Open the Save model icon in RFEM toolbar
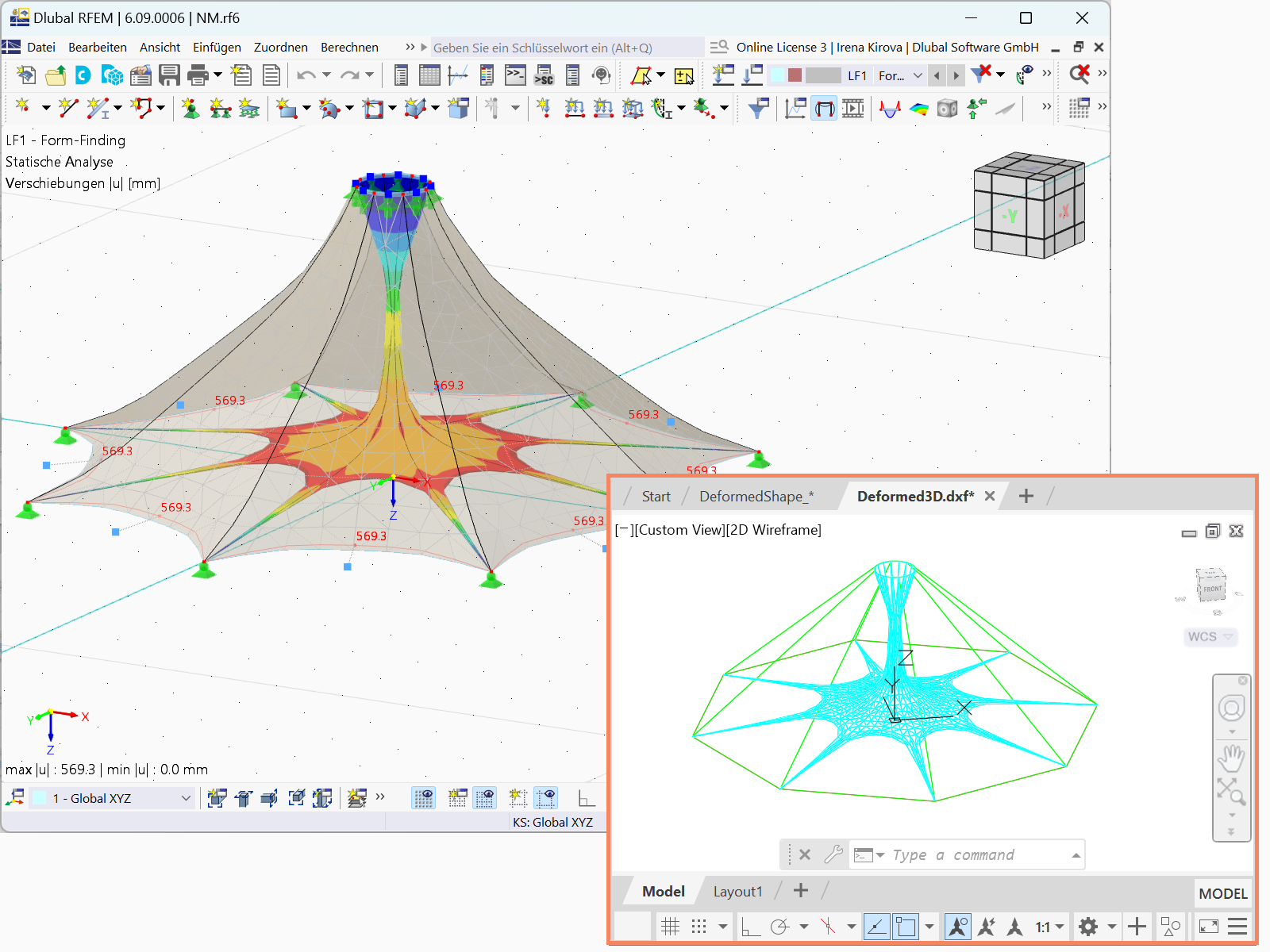This screenshot has height=952, width=1270. point(170,75)
